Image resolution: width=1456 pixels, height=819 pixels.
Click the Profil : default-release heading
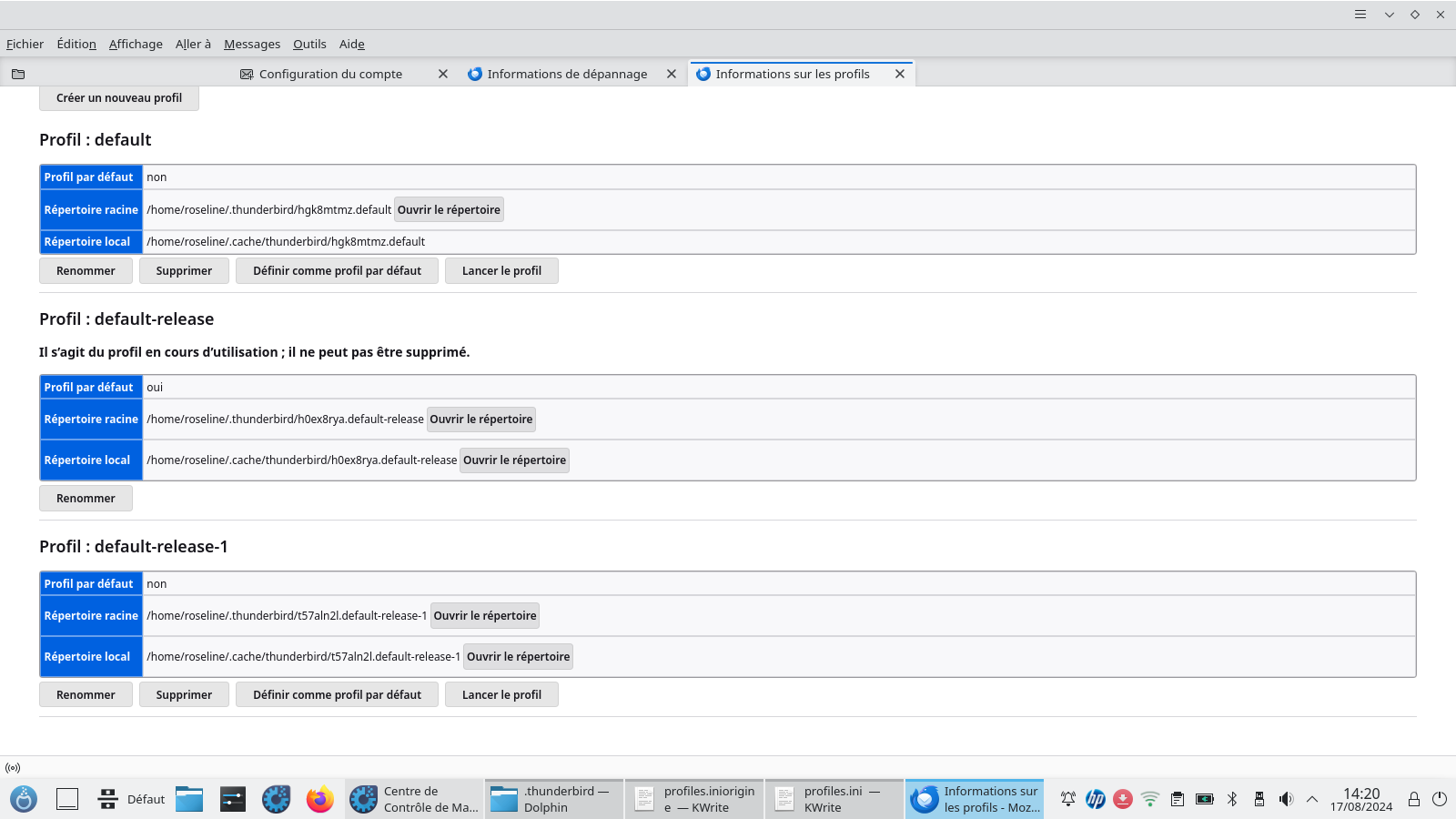[x=126, y=319]
